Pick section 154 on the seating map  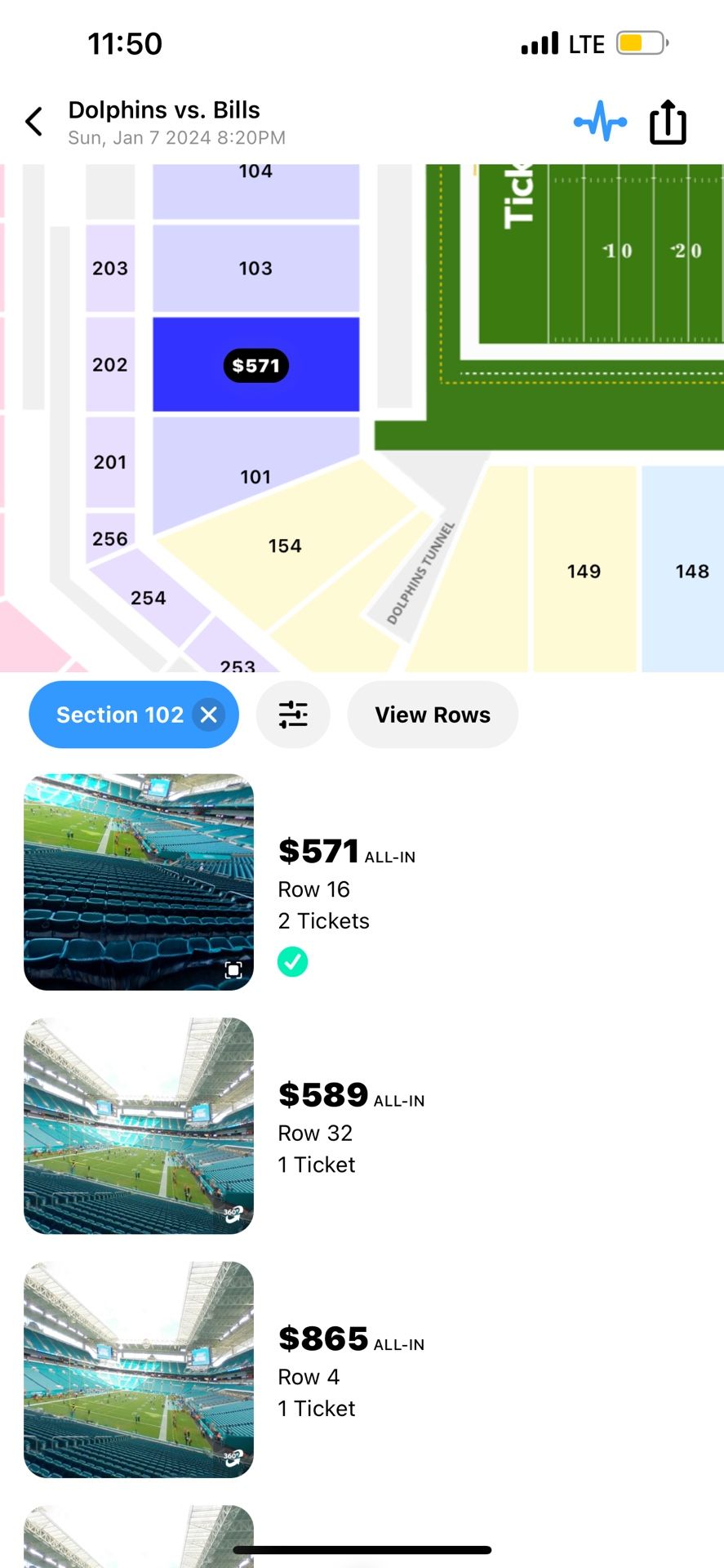pyautogui.click(x=285, y=546)
